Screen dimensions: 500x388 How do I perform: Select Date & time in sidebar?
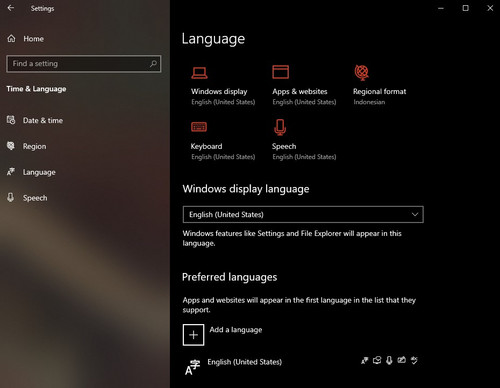point(43,120)
